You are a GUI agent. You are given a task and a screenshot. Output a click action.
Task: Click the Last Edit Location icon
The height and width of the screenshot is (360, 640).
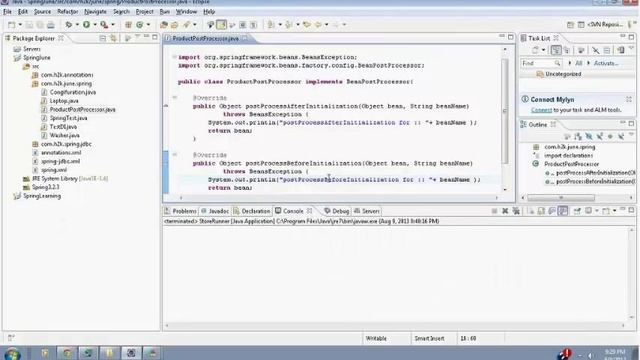tap(307, 25)
